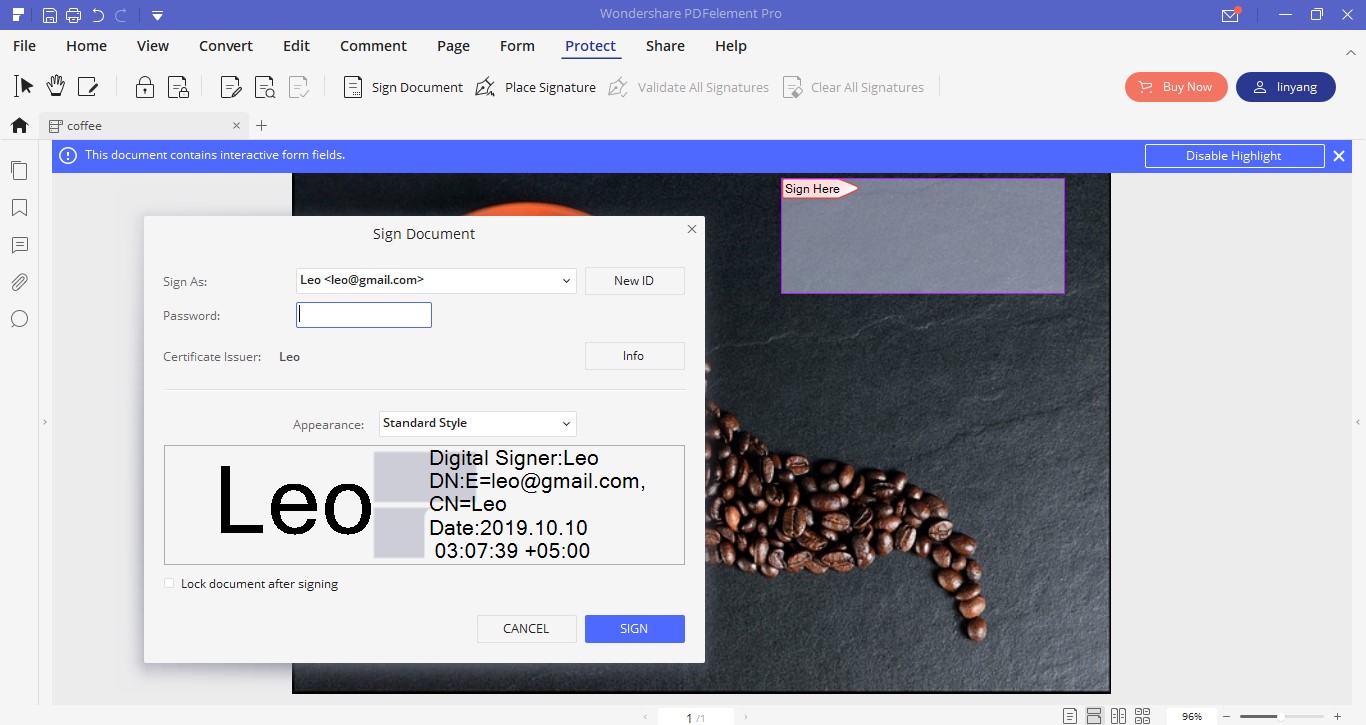This screenshot has width=1366, height=725.
Task: Open the File menu
Action: point(24,46)
